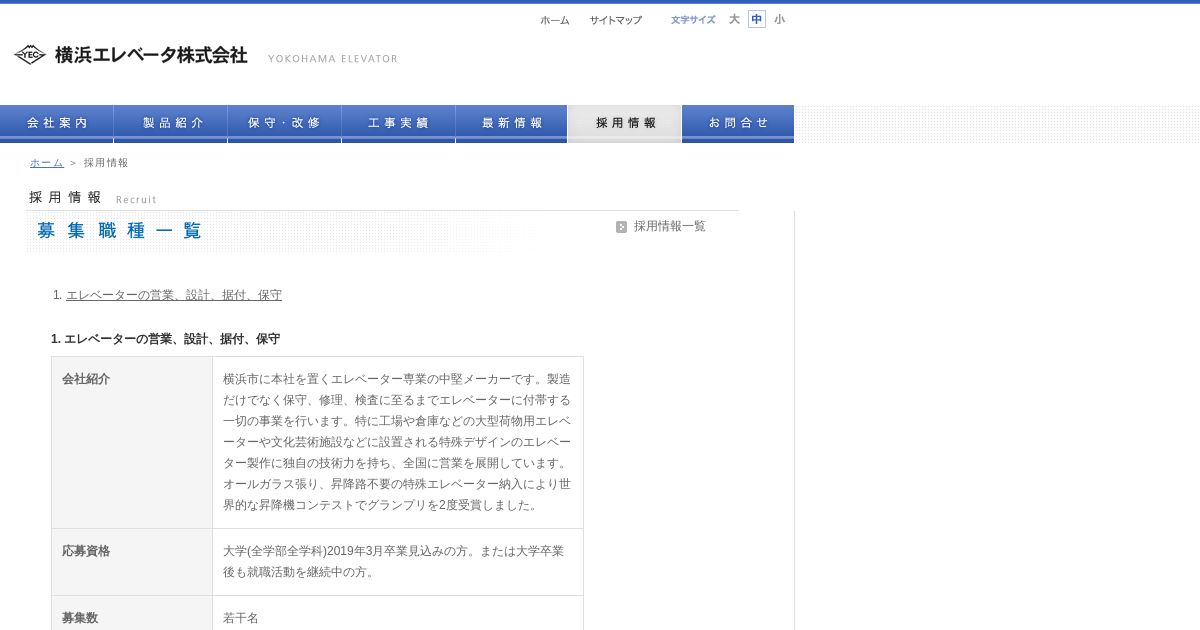Click the 若干名 table value
Viewport: 1200px width, 630px height.
click(x=241, y=618)
